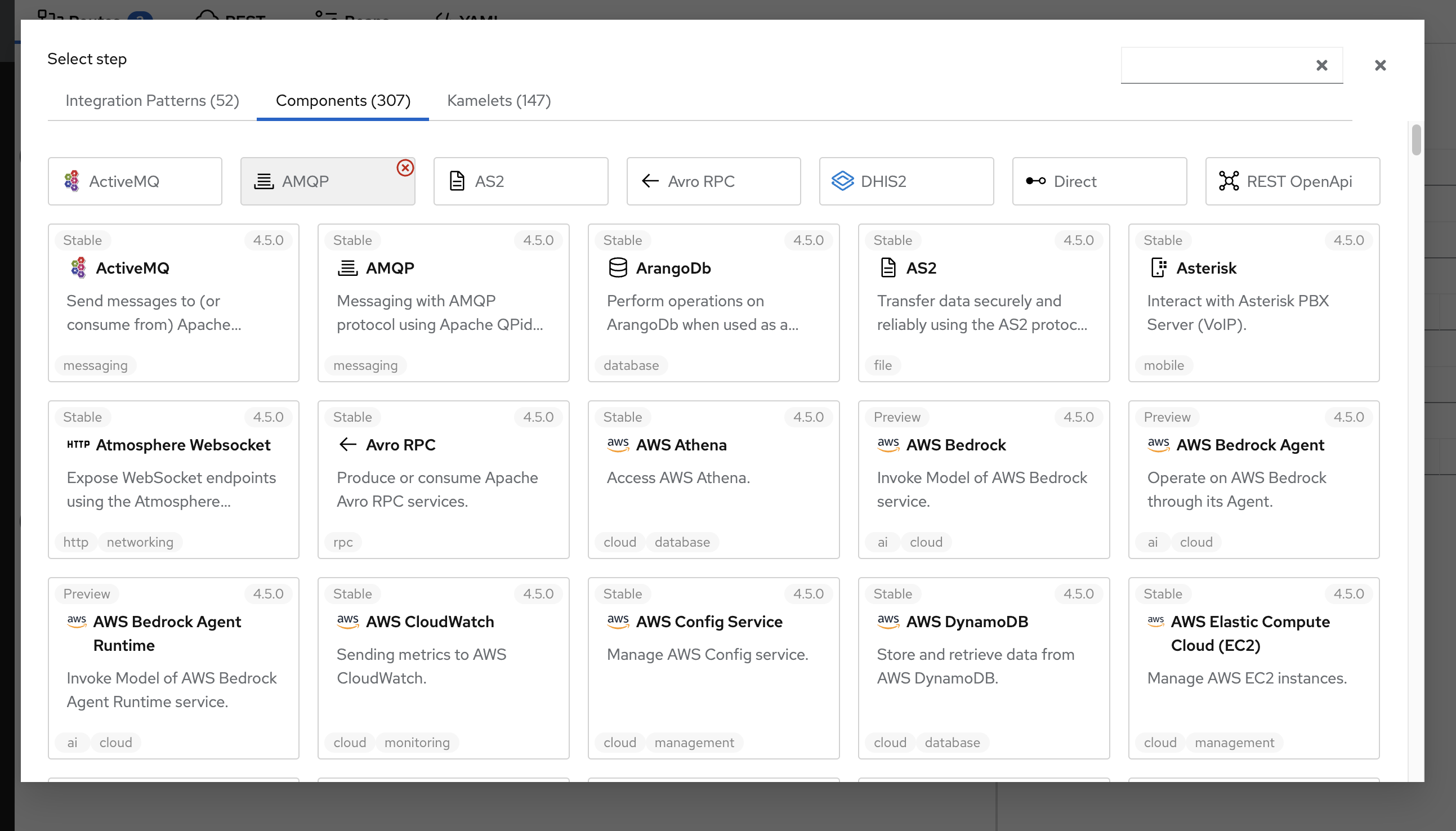Click the DHIS2 layered icon chip
Image resolution: width=1456 pixels, height=831 pixels.
click(842, 181)
